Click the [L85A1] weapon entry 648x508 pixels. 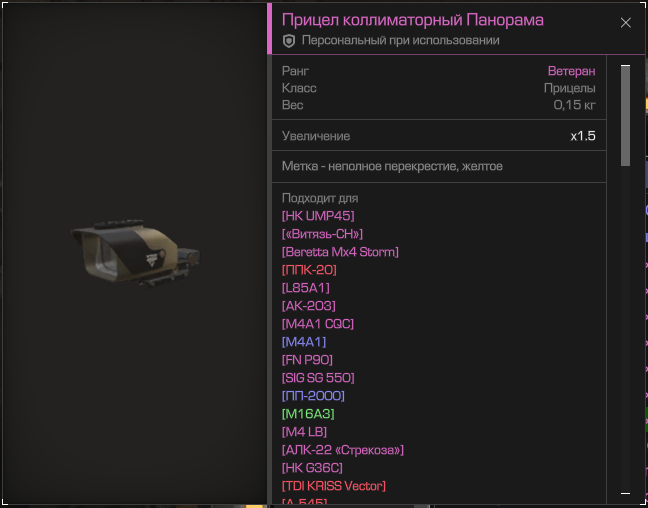tap(305, 288)
